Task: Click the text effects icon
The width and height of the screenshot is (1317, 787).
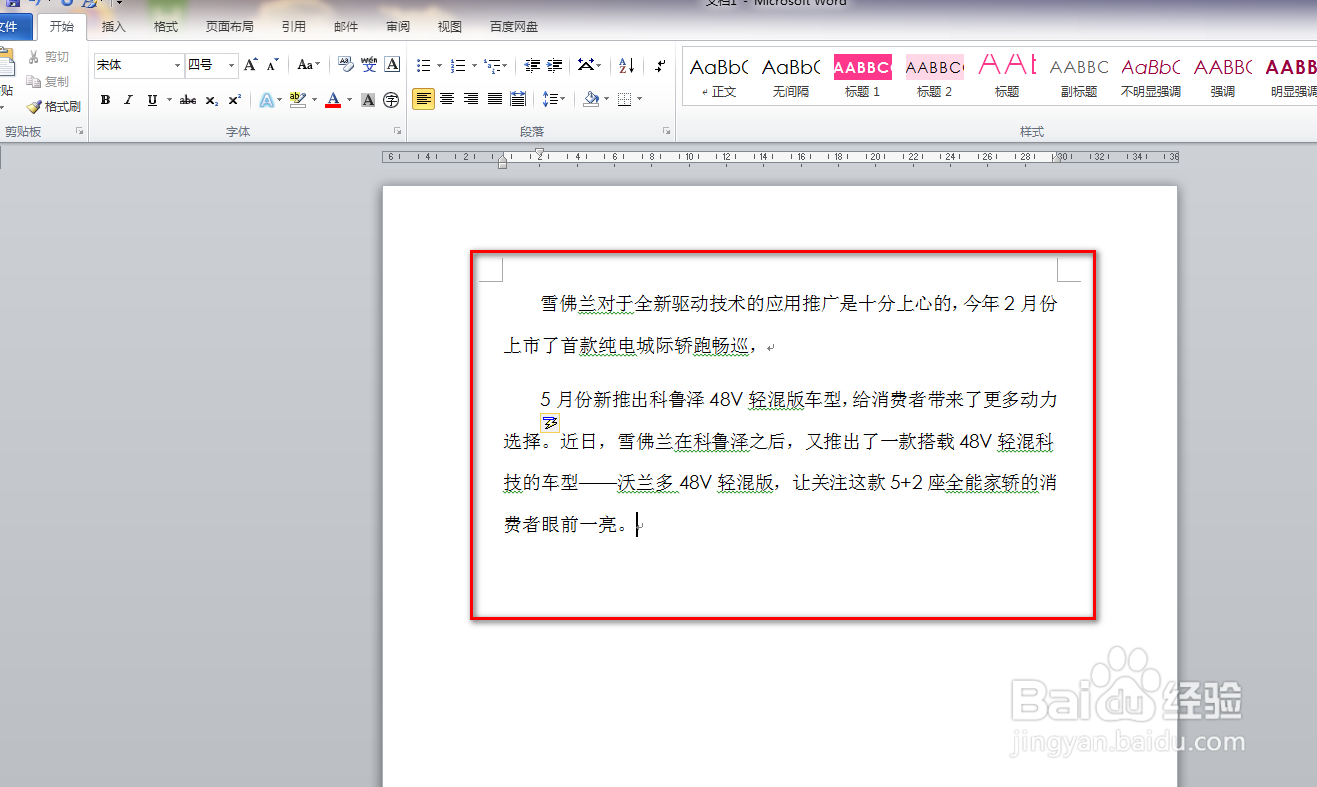Action: pos(266,100)
